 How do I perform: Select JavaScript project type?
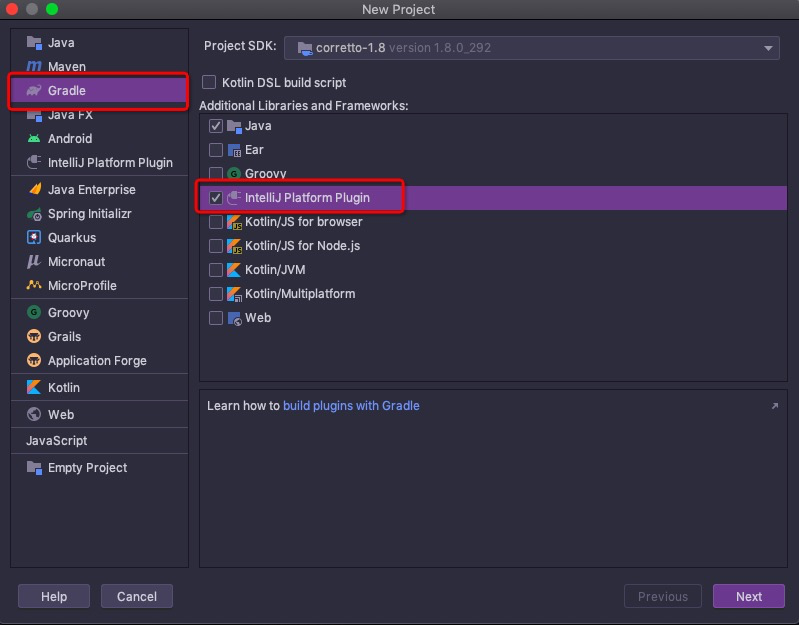click(57, 441)
